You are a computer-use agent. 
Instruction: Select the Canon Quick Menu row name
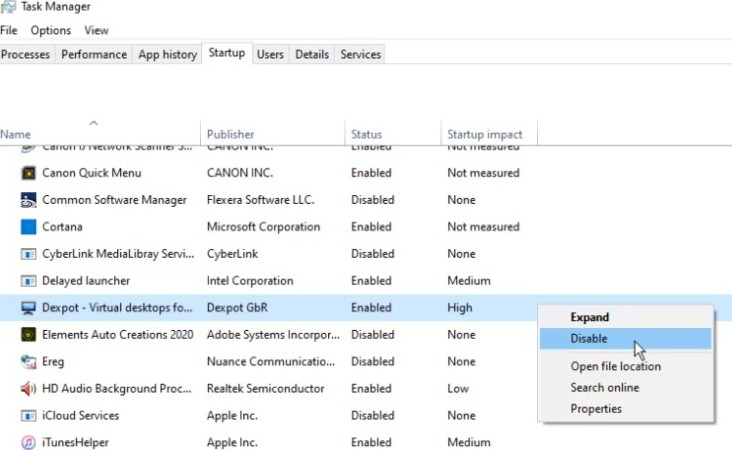point(92,173)
